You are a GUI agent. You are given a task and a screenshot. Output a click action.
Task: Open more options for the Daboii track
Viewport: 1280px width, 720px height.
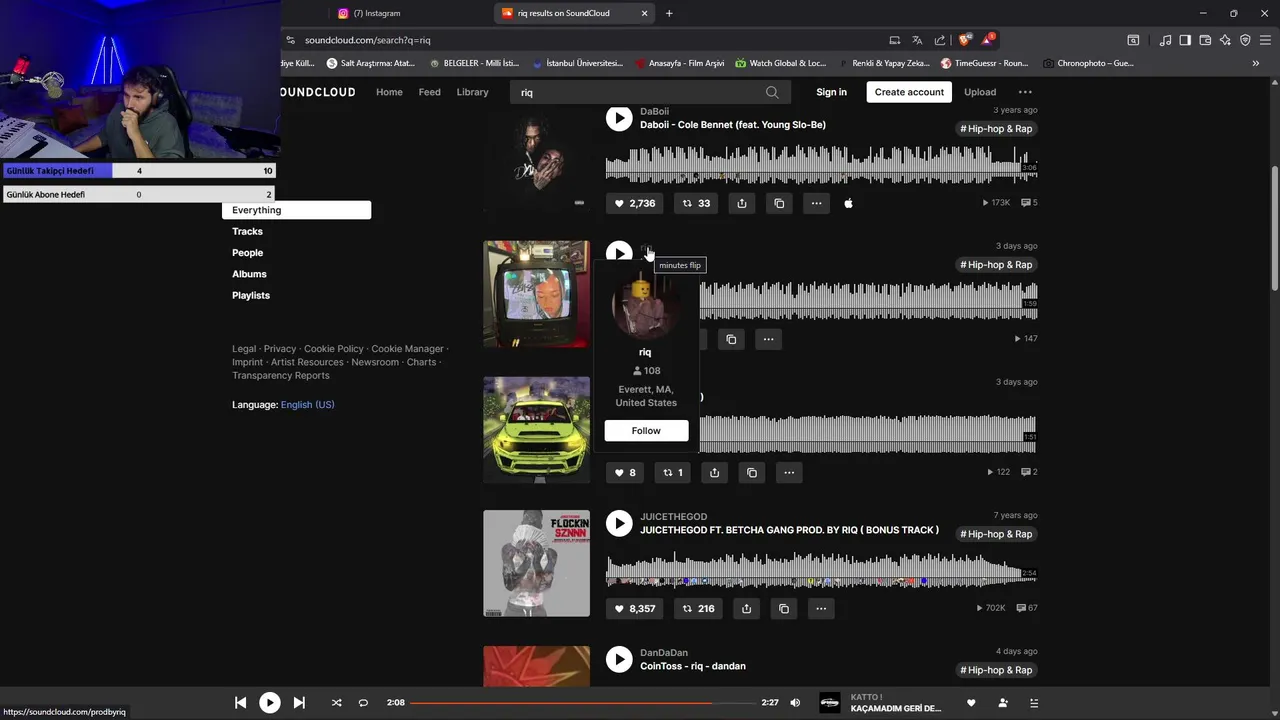(816, 203)
